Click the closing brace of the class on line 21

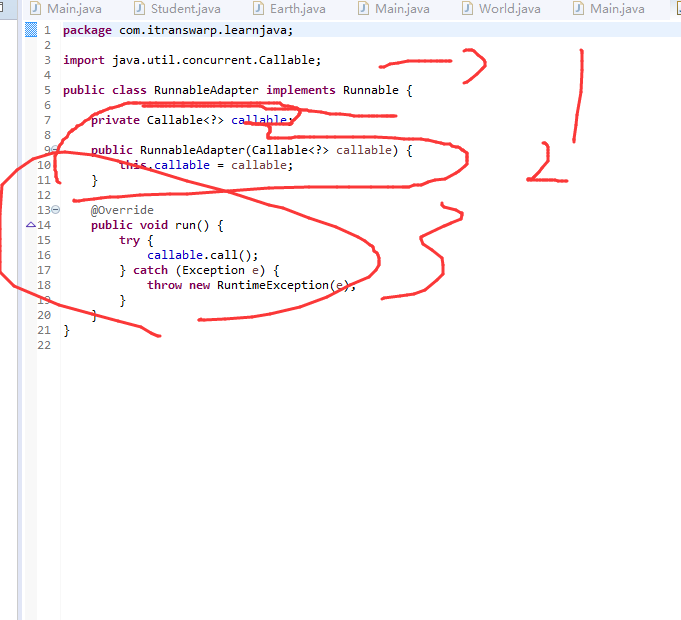[66, 330]
